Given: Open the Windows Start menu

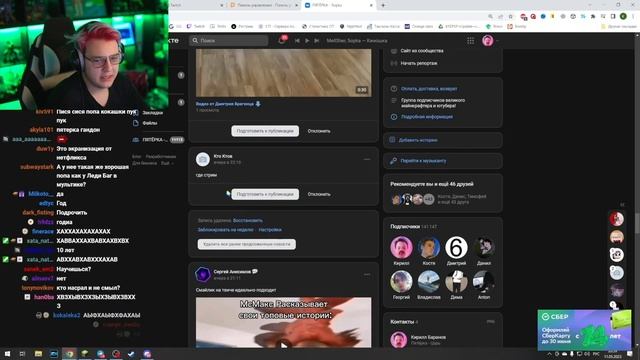Looking at the screenshot, I should [7, 354].
